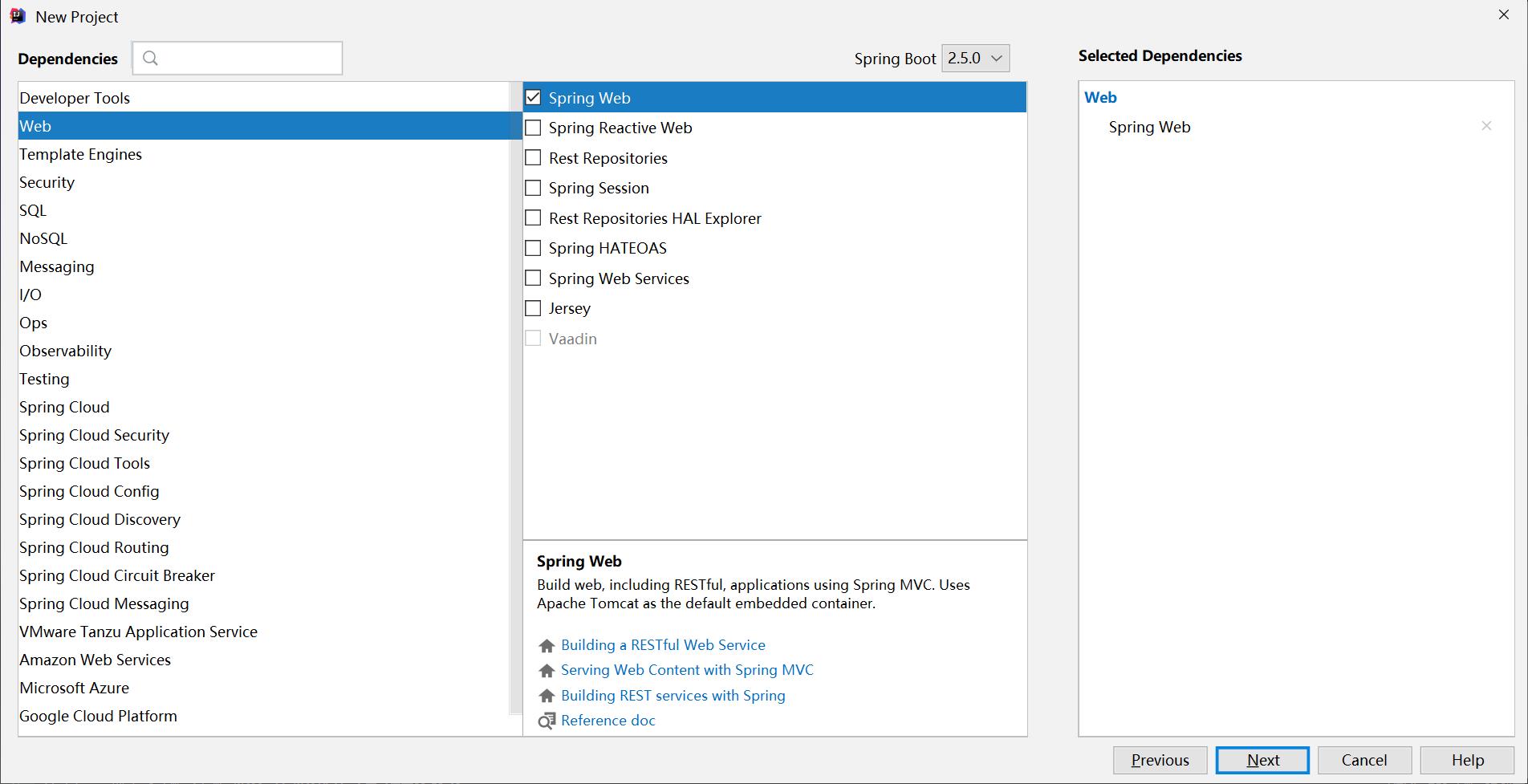Open Help for the wizard
1528x784 pixels.
click(x=1467, y=760)
